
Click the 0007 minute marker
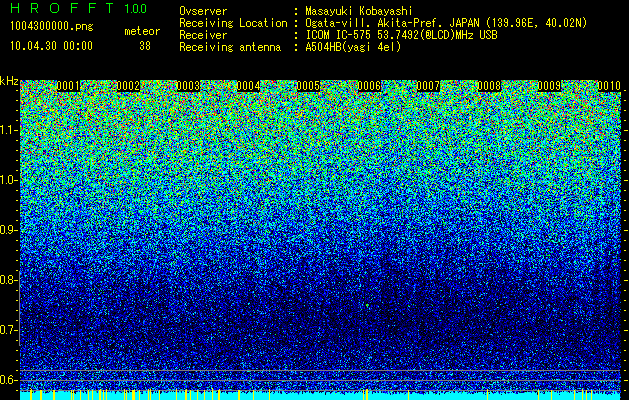429,86
